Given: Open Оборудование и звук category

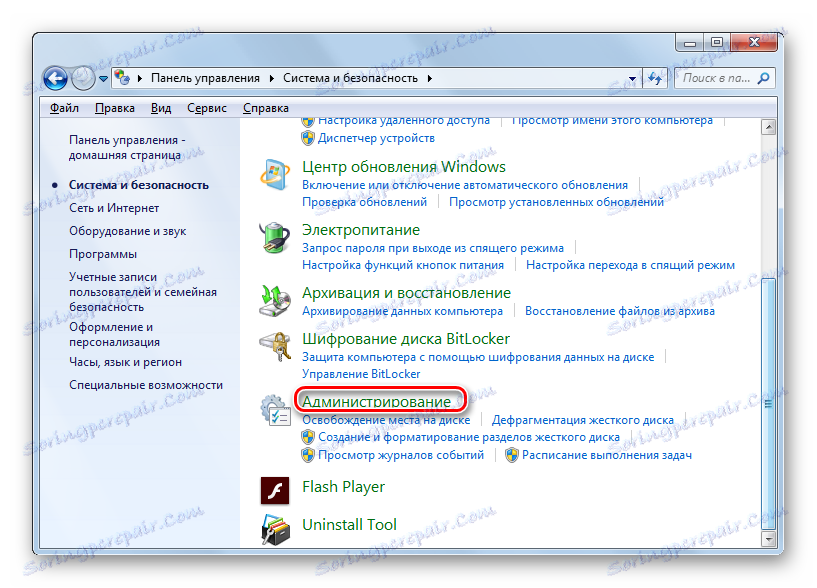Looking at the screenshot, I should (x=128, y=231).
